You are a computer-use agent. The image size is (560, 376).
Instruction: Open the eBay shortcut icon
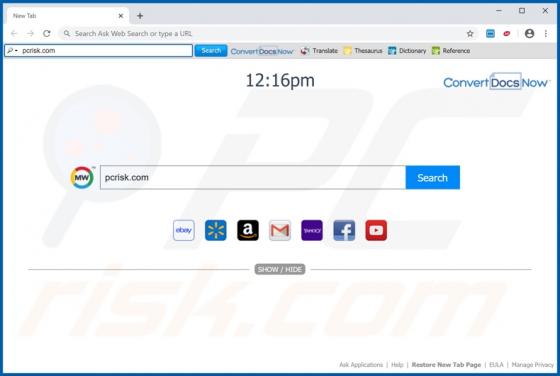pos(184,230)
